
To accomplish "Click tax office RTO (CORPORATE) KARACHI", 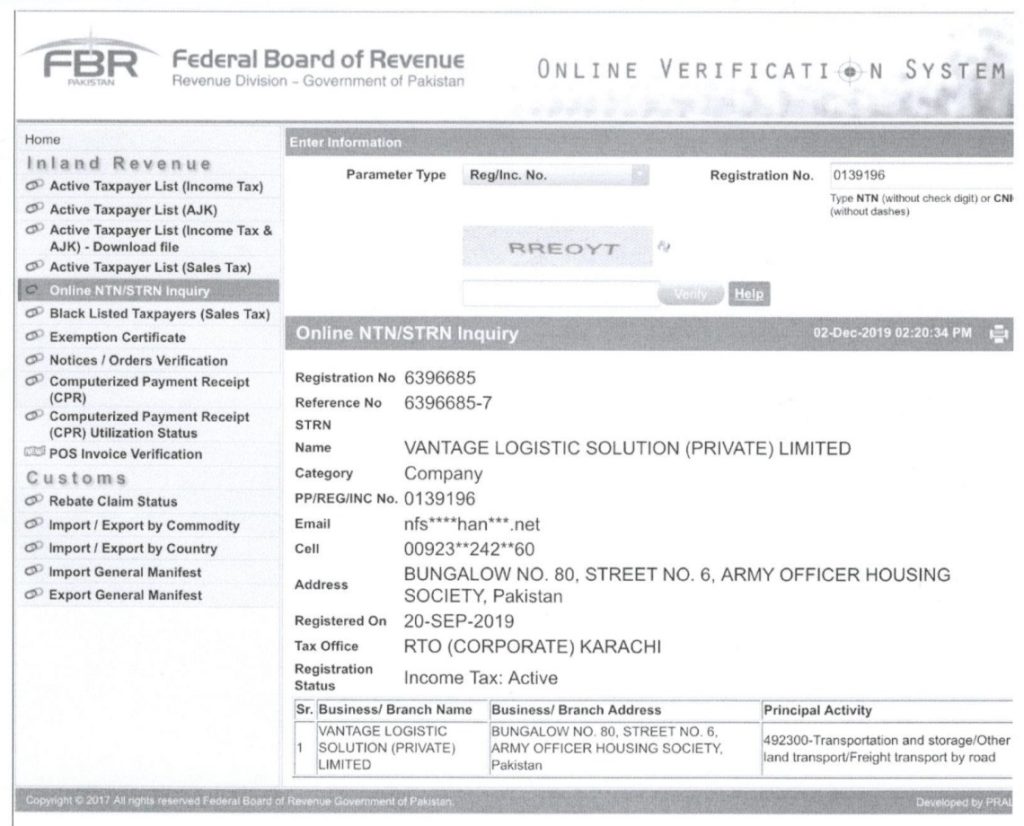I will point(532,646).
